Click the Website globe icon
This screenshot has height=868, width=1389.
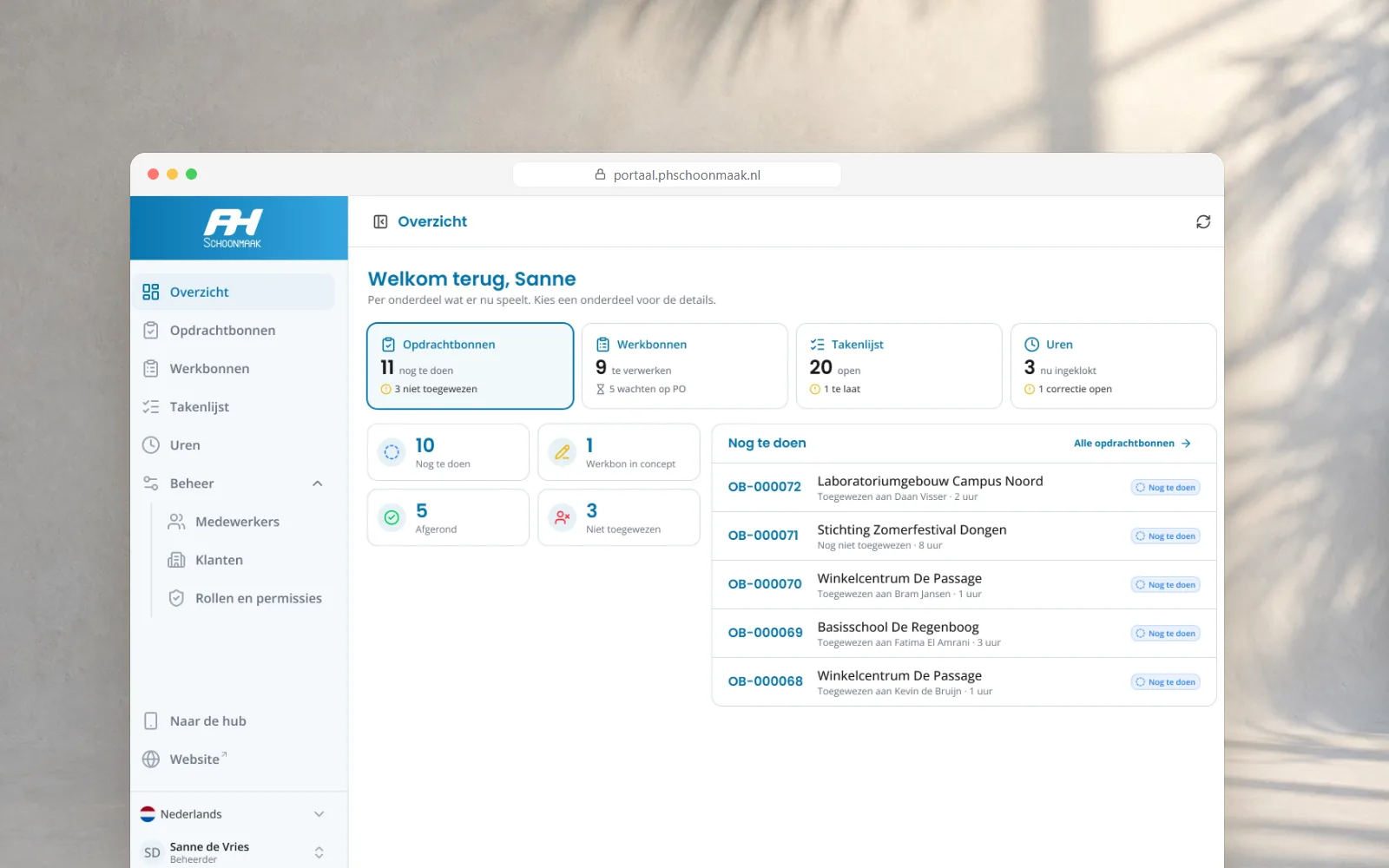[151, 759]
